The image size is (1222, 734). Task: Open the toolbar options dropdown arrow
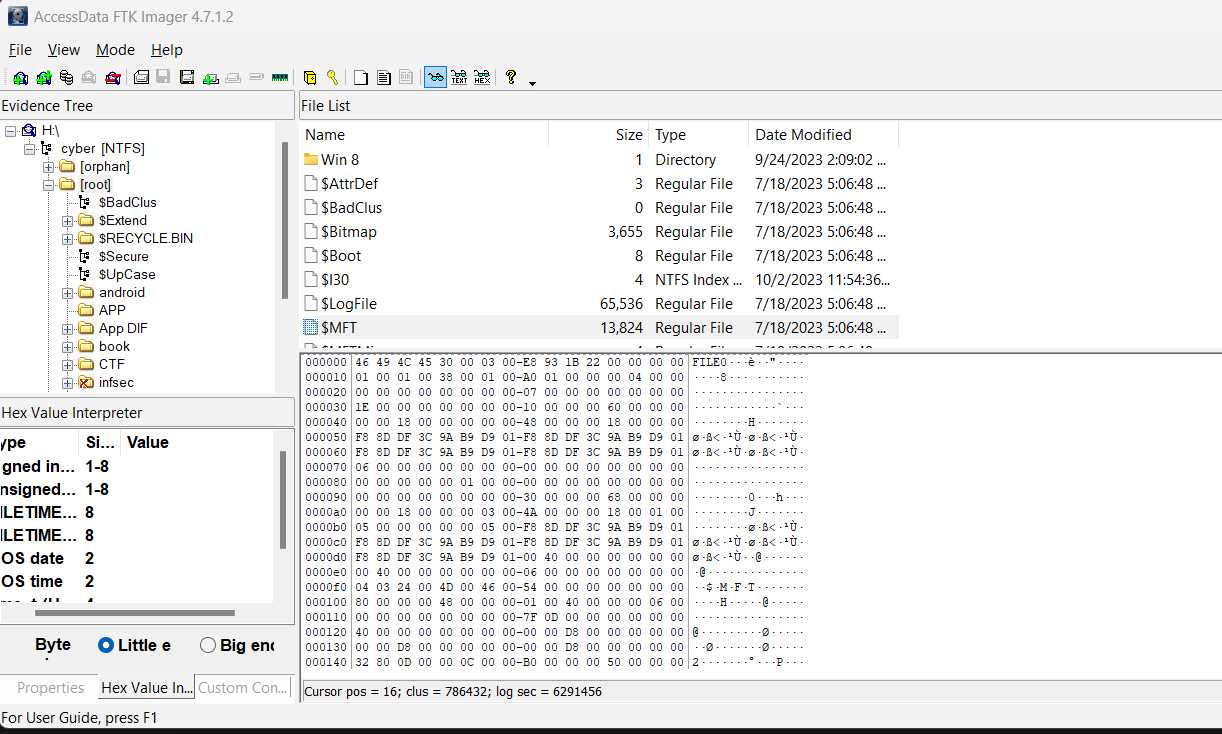point(532,82)
